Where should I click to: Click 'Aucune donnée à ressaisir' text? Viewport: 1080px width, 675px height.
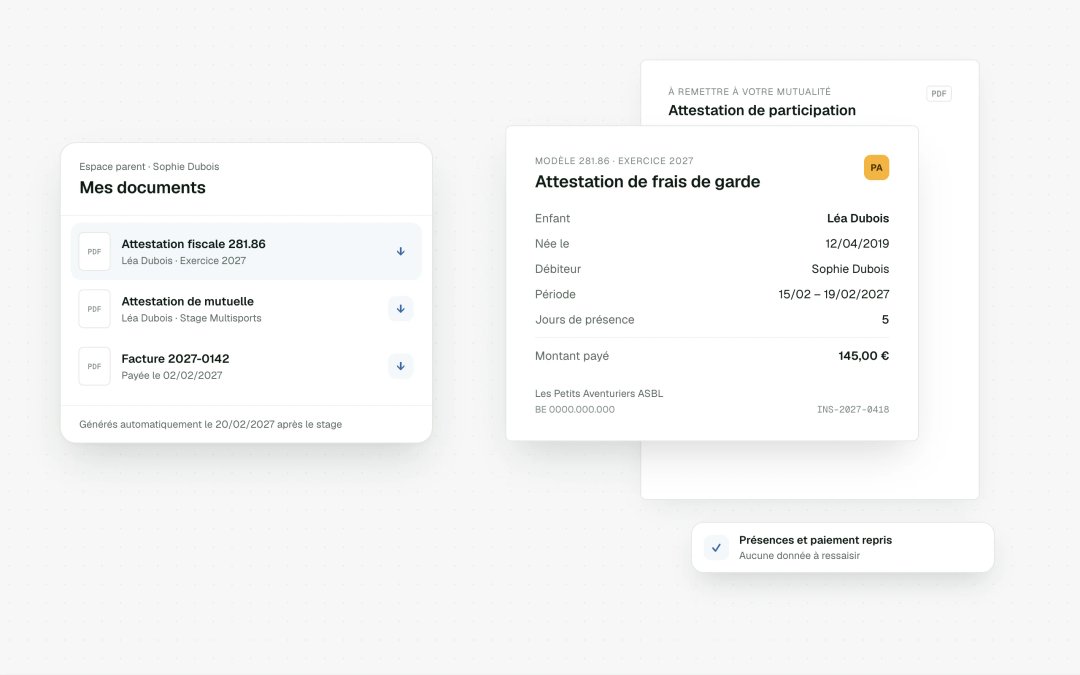tap(800, 556)
